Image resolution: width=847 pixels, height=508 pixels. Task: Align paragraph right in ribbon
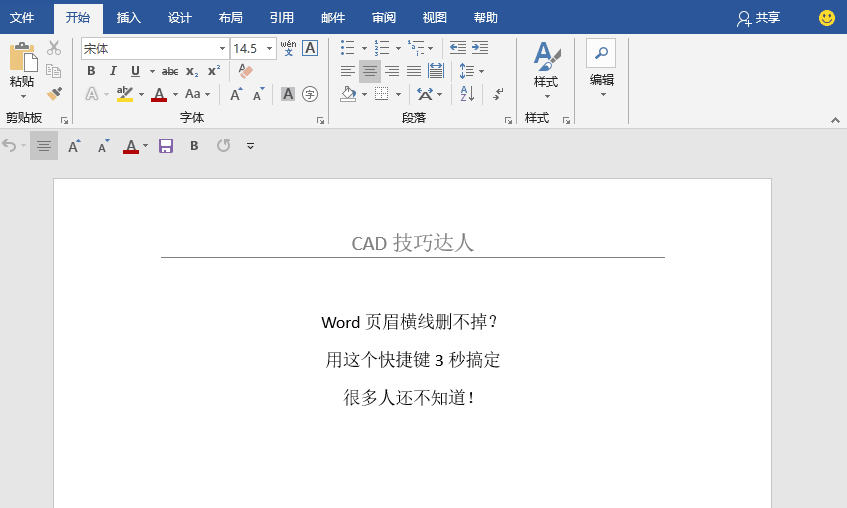tap(392, 71)
